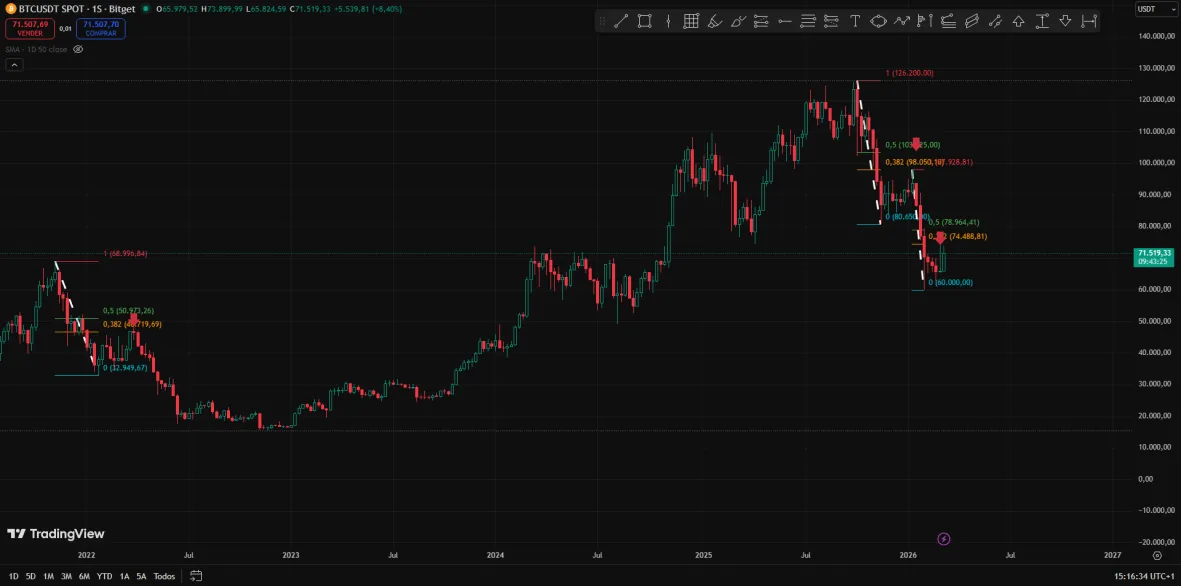1181x586 pixels.
Task: Select the horizontal ray line tool
Action: (x=785, y=21)
